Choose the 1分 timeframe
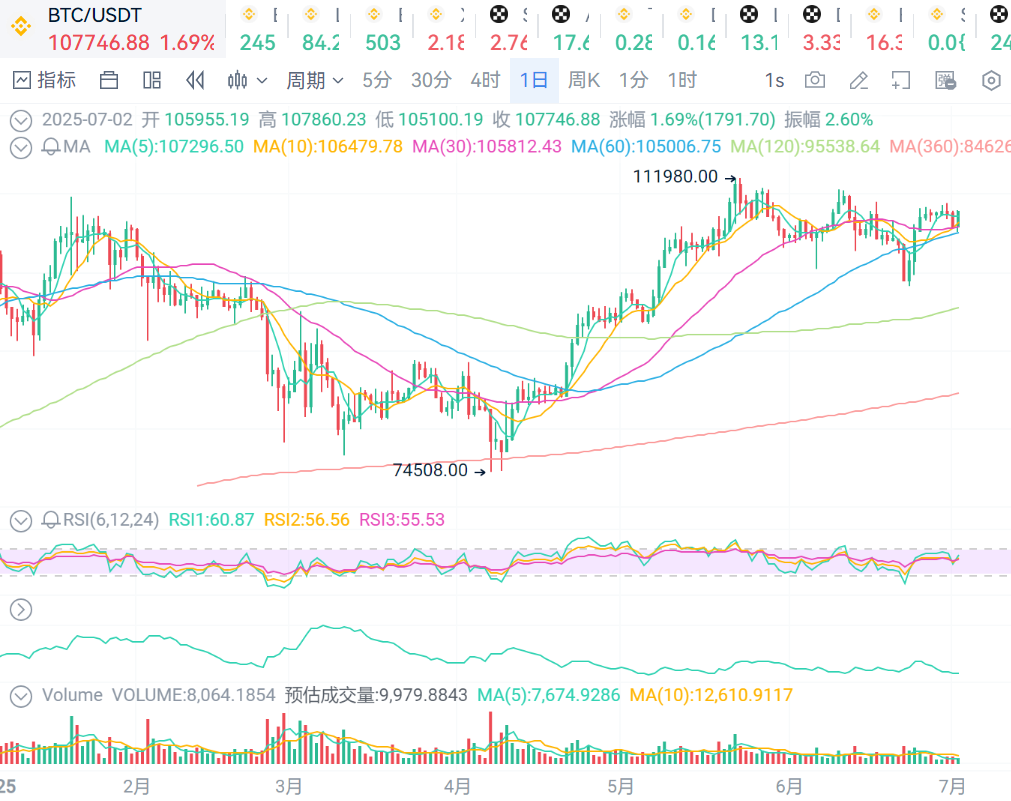Viewport: 1011px width, 801px height. [633, 80]
